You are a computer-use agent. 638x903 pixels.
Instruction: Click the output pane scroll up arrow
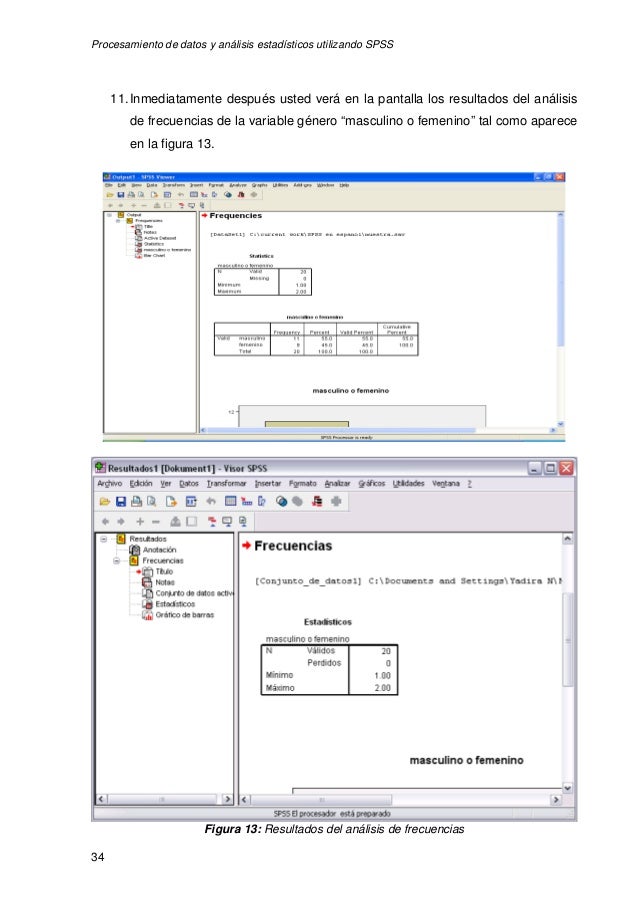567,538
